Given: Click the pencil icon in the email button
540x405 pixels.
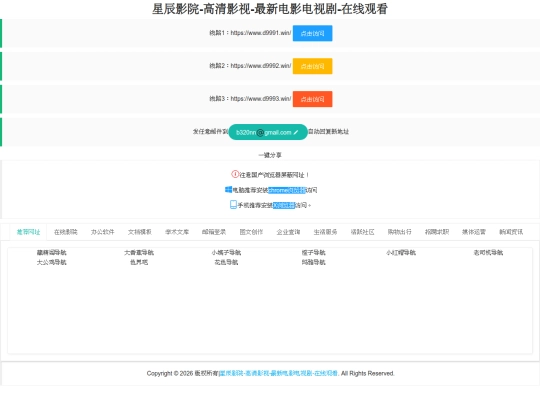Looking at the screenshot, I should tap(296, 132).
